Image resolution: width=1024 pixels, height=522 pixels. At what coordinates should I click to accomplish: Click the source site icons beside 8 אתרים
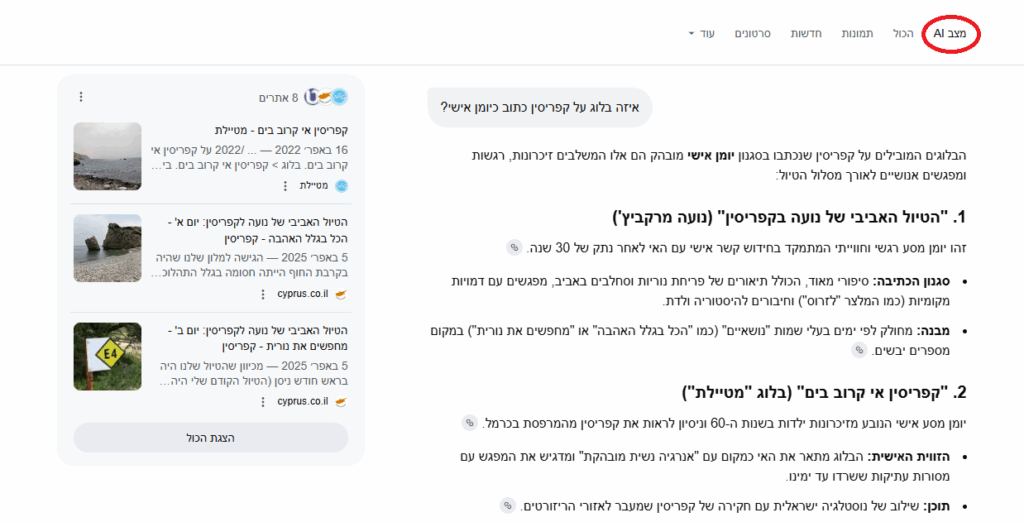pyautogui.click(x=326, y=97)
